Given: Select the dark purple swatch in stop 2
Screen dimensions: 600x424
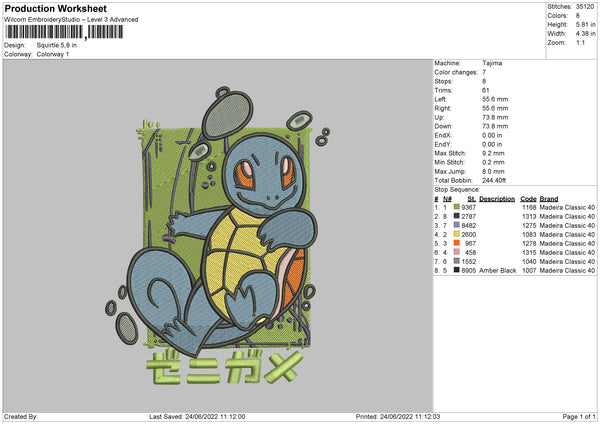Looking at the screenshot, I should coord(457,216).
